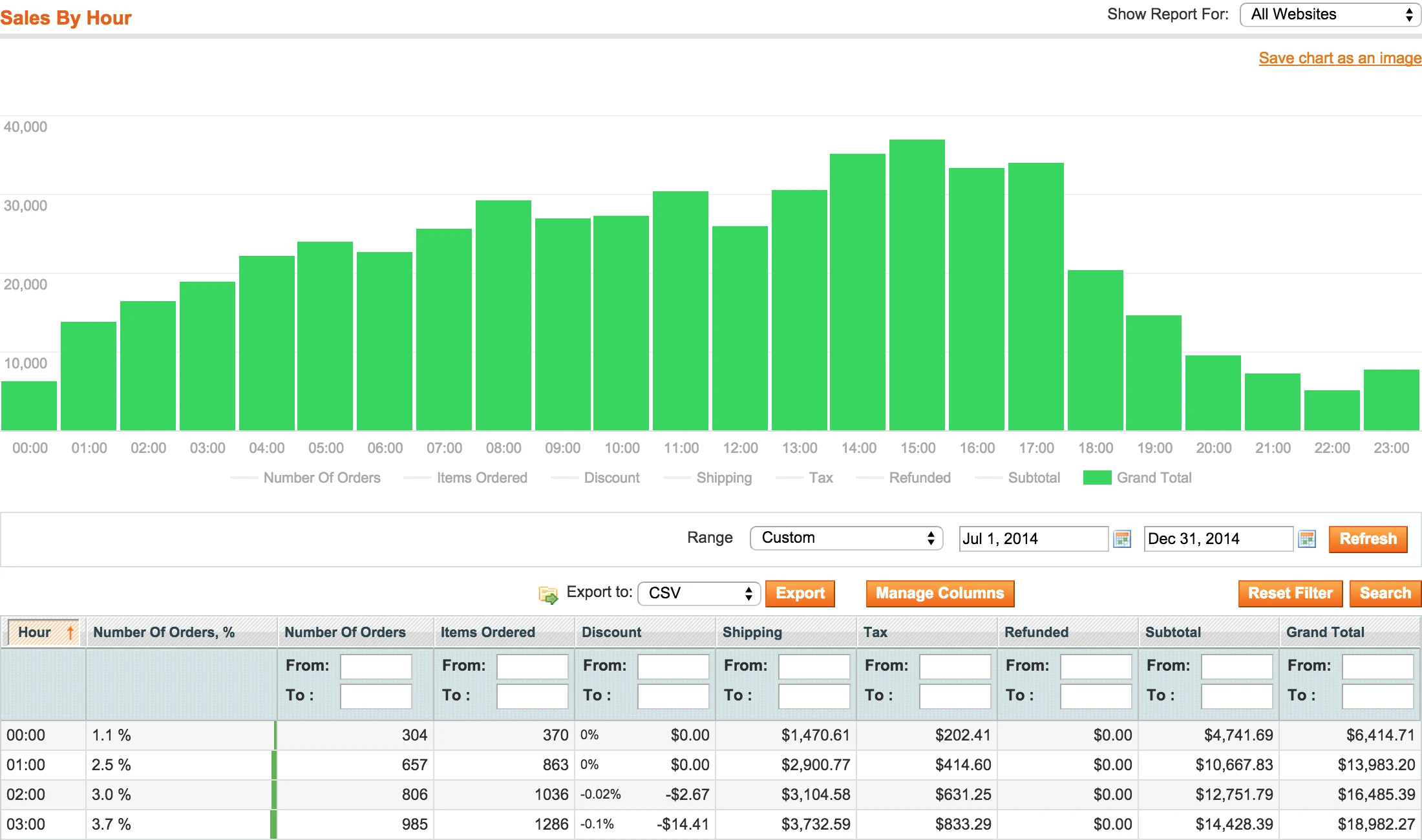1422x840 pixels.
Task: Open the calendar picker for the end date
Action: pos(1308,538)
